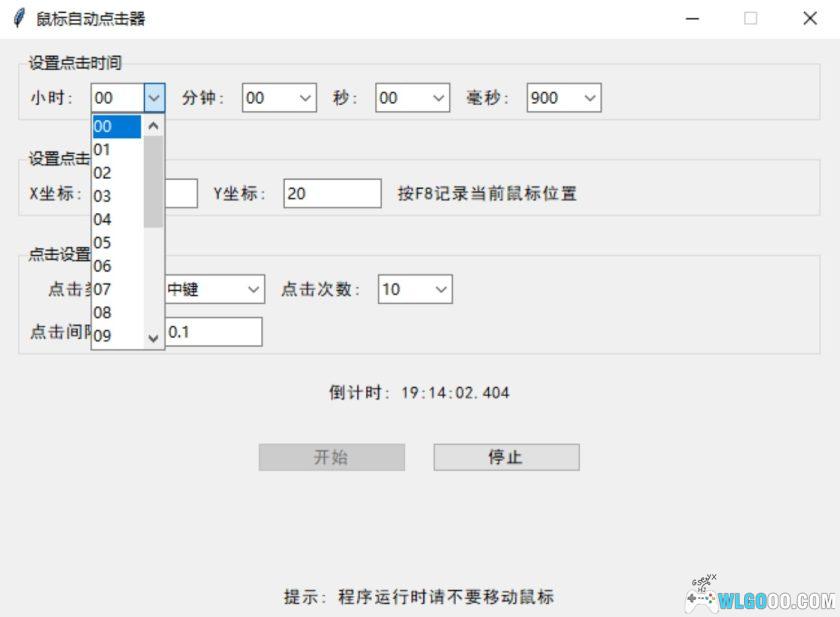Viewport: 840px width, 617px height.
Task: Click the Python icon in the title bar
Action: coord(17,17)
